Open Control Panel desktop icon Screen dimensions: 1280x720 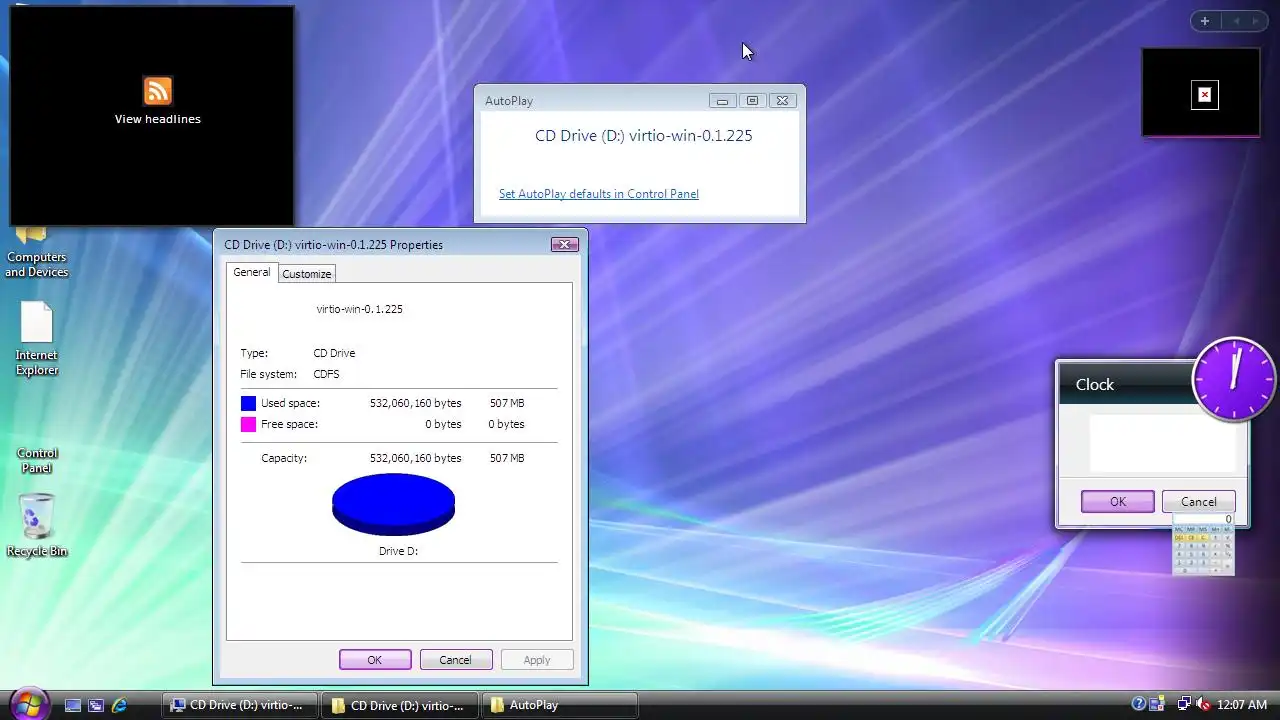tap(37, 460)
